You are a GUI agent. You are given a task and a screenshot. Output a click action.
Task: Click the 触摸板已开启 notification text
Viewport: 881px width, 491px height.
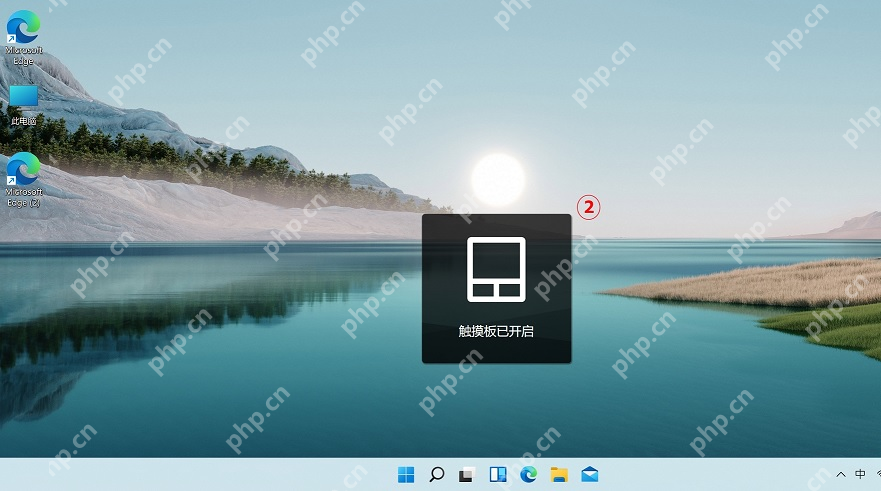click(496, 331)
